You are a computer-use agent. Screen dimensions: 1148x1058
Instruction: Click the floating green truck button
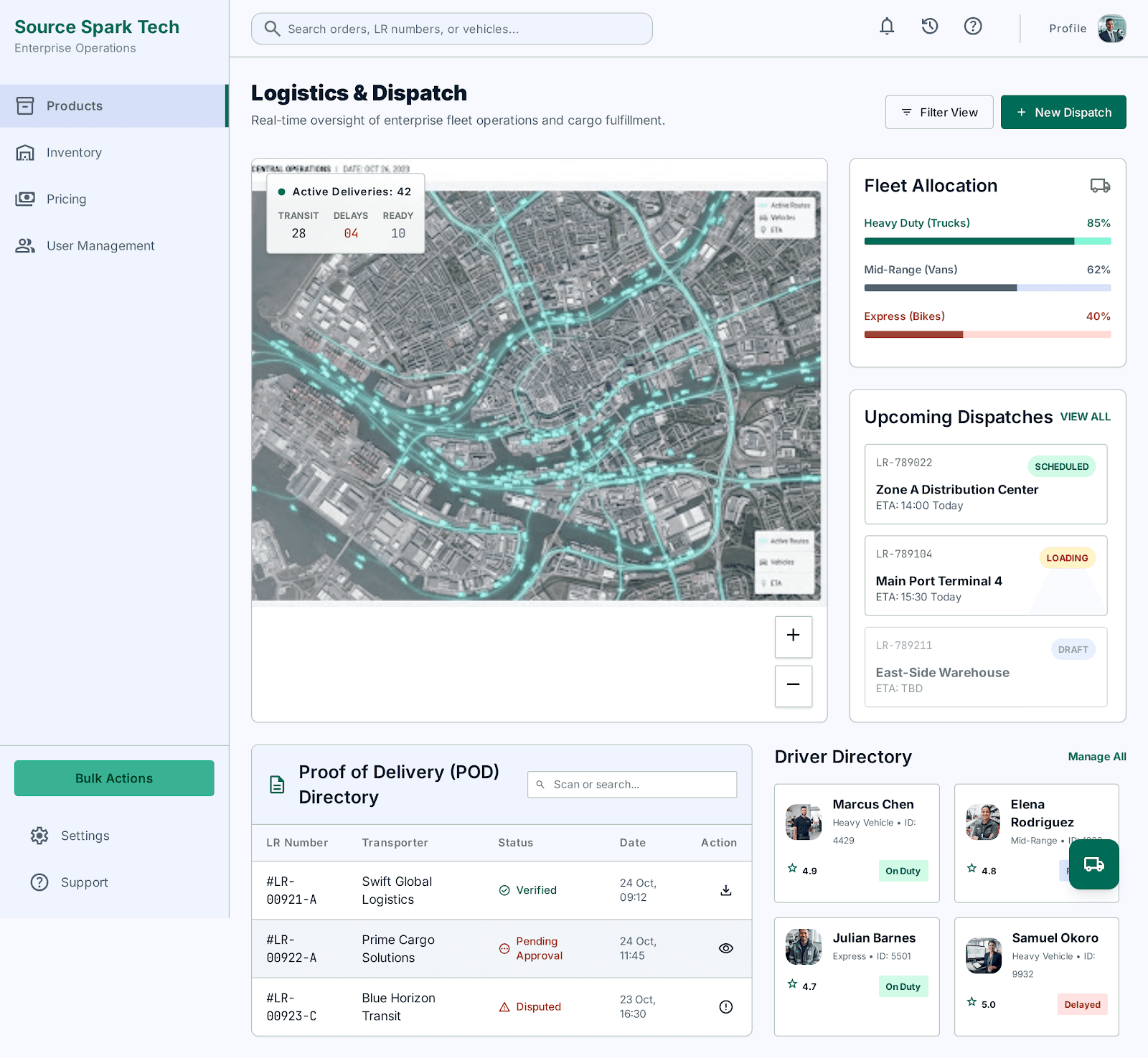pos(1094,864)
